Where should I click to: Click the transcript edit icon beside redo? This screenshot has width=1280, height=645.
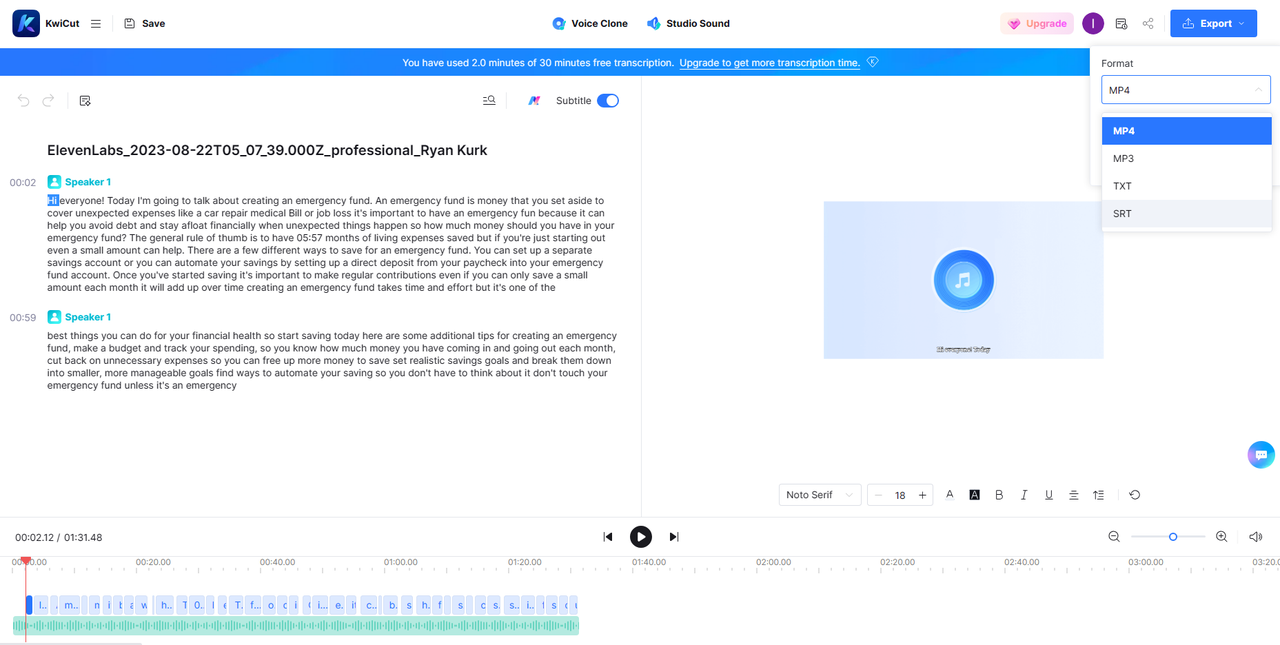(85, 100)
